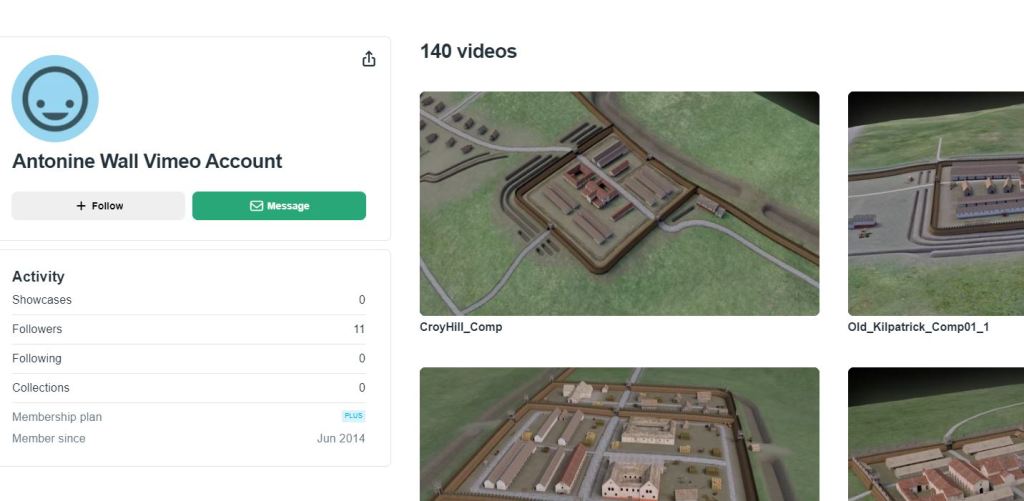Open the Showcases activity row
This screenshot has width=1024, height=501.
click(x=189, y=300)
